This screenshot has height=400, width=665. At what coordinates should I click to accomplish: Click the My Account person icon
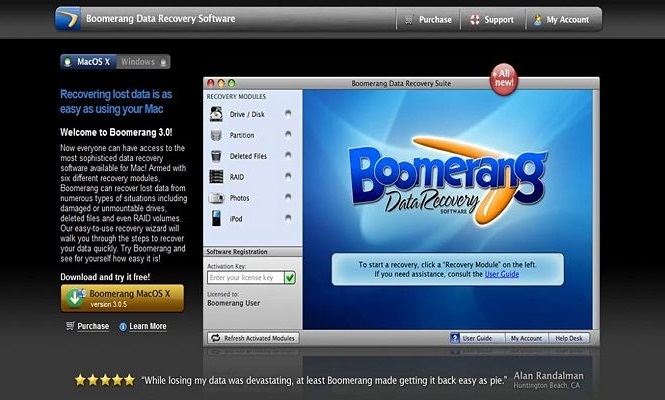(537, 20)
